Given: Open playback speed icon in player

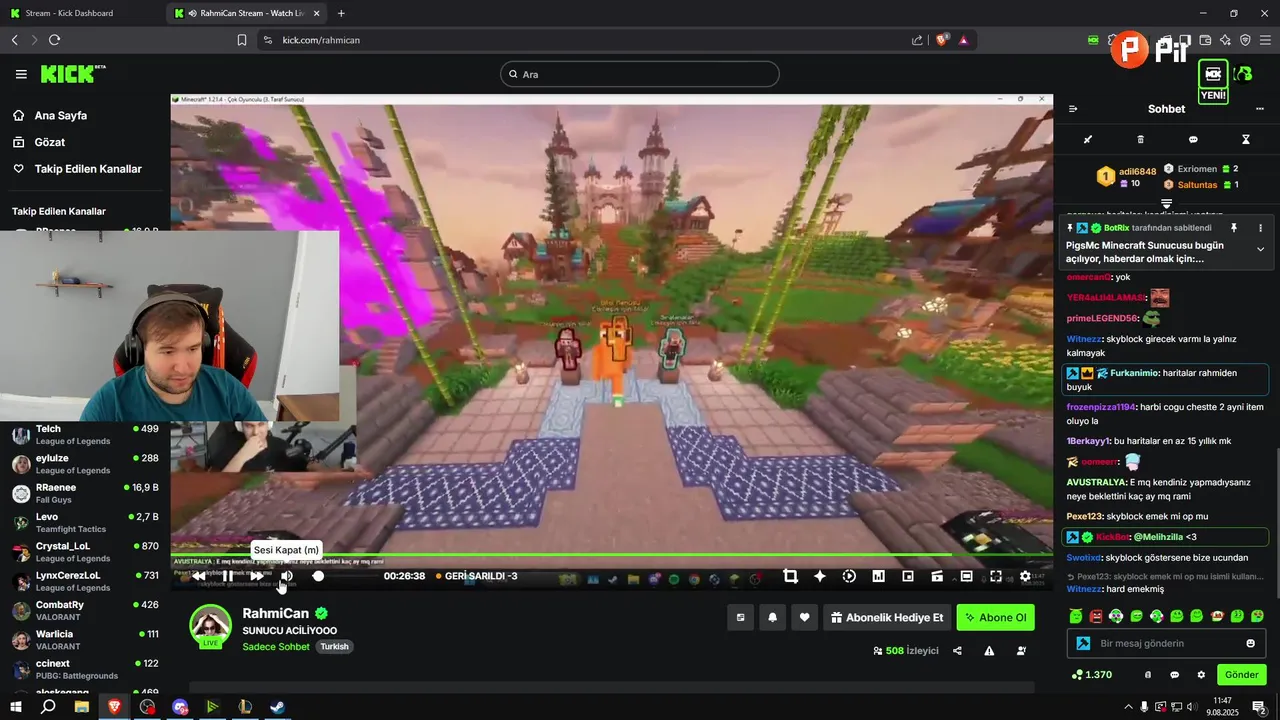Looking at the screenshot, I should click(x=849, y=576).
